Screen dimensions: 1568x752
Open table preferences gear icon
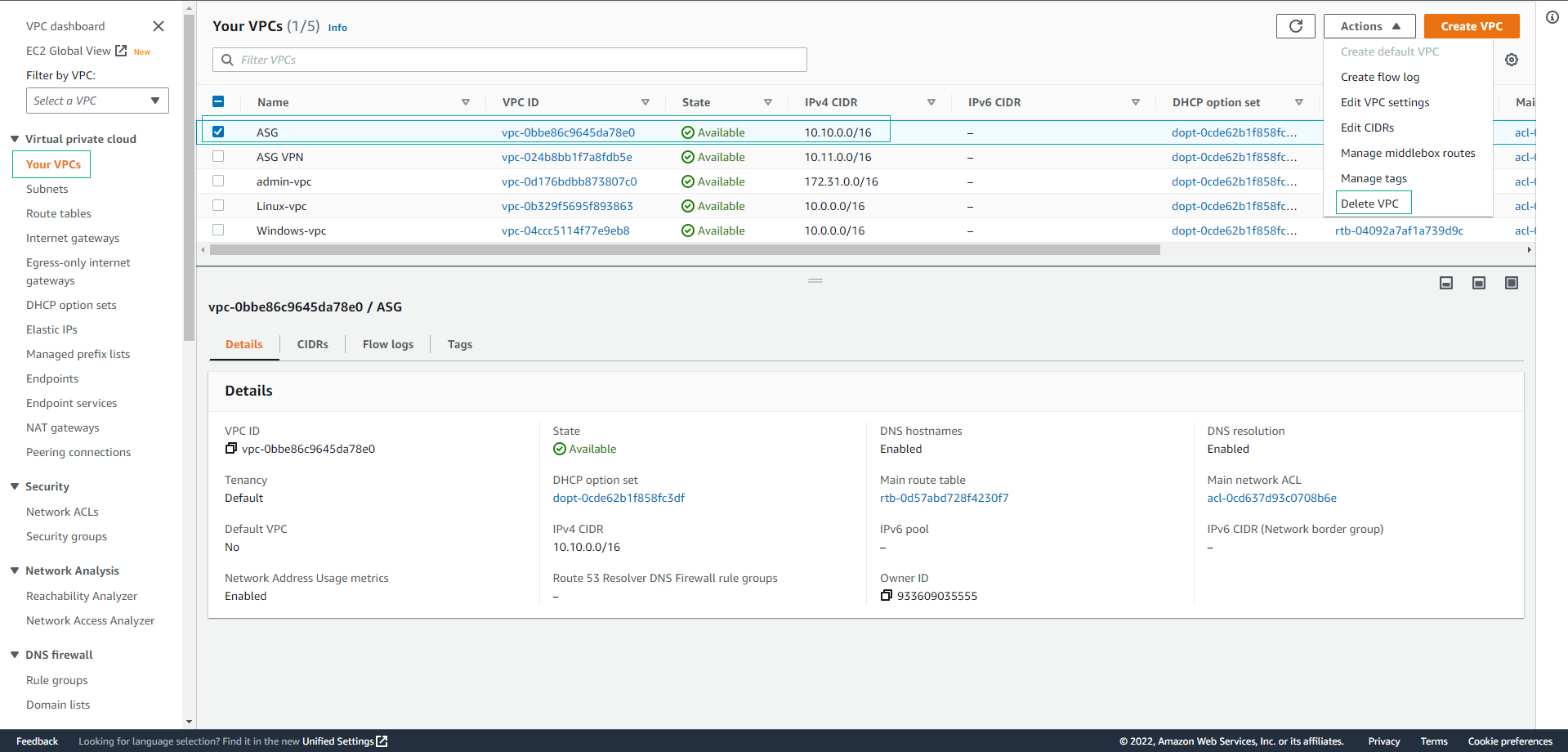[1512, 60]
